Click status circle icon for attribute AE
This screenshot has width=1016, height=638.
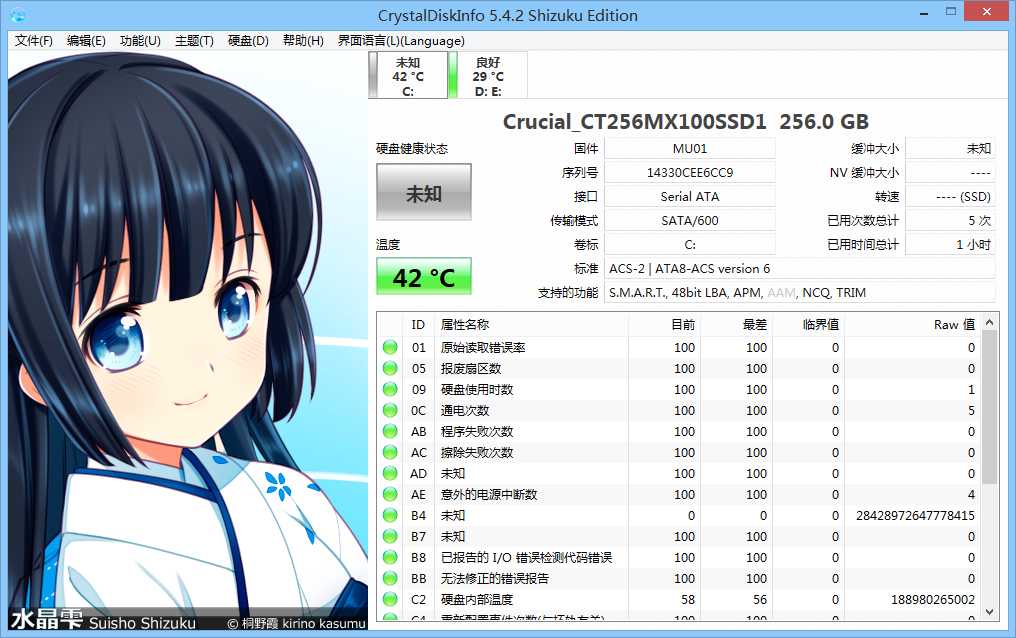390,494
